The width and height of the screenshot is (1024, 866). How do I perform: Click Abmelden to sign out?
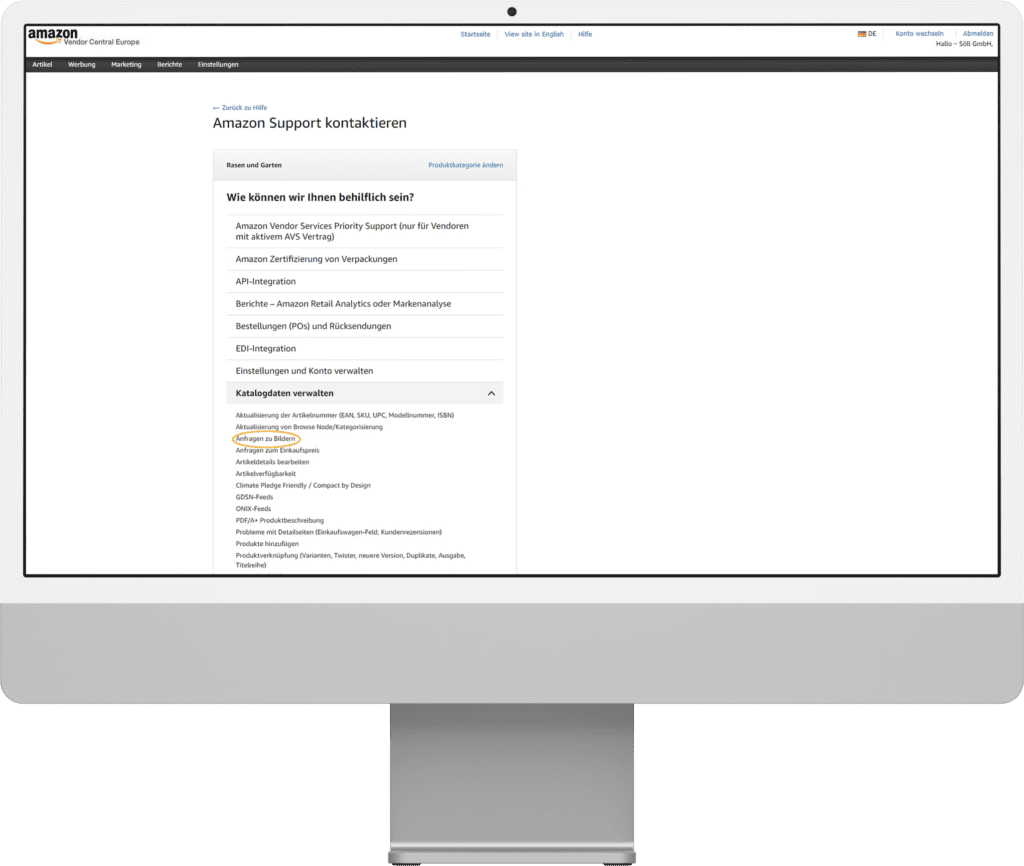coord(978,33)
